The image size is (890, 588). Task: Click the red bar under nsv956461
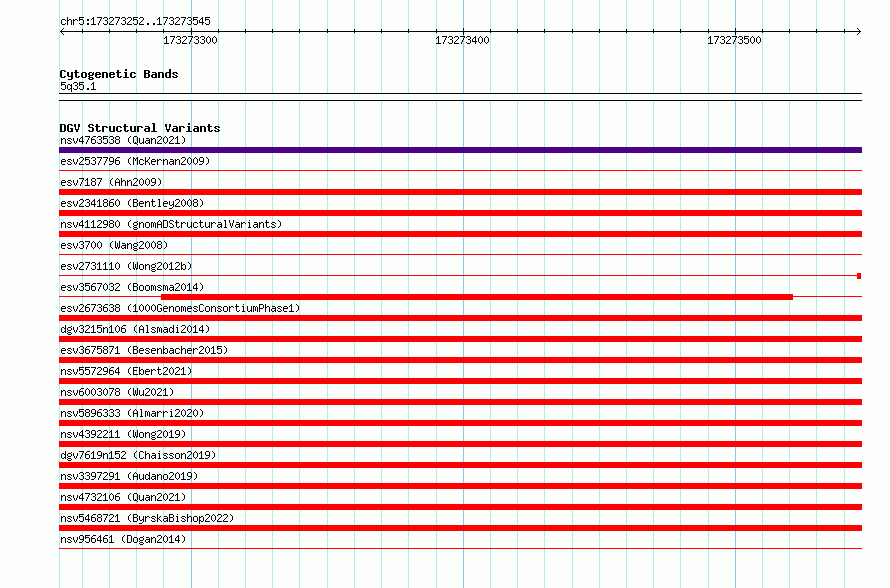[460, 548]
